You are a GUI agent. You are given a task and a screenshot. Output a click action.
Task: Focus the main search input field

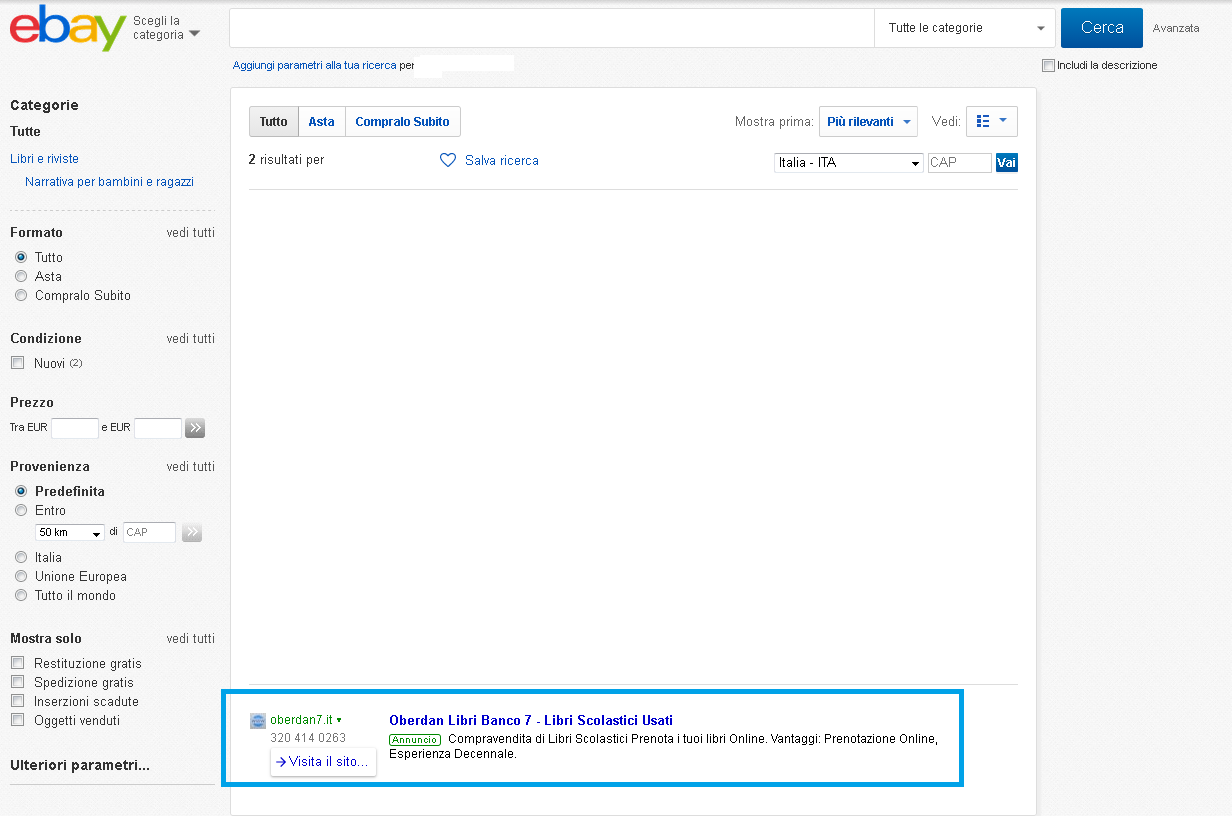pos(552,28)
